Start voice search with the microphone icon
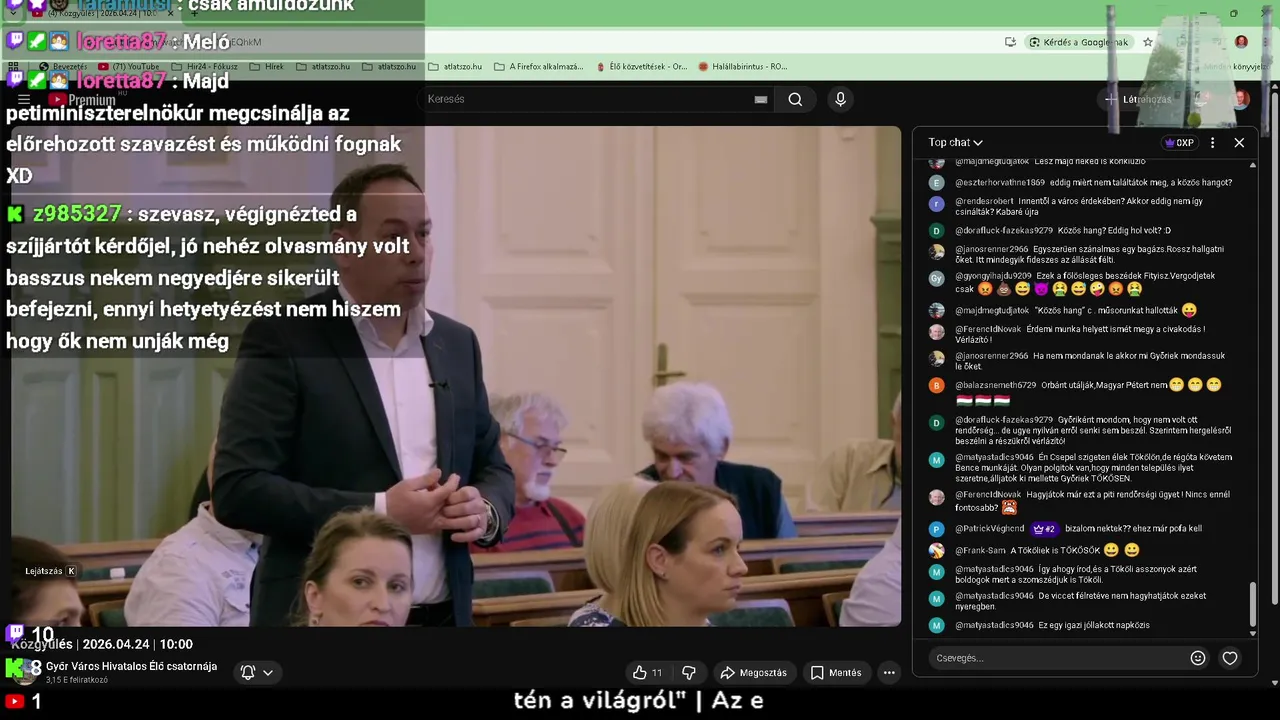 tap(840, 99)
